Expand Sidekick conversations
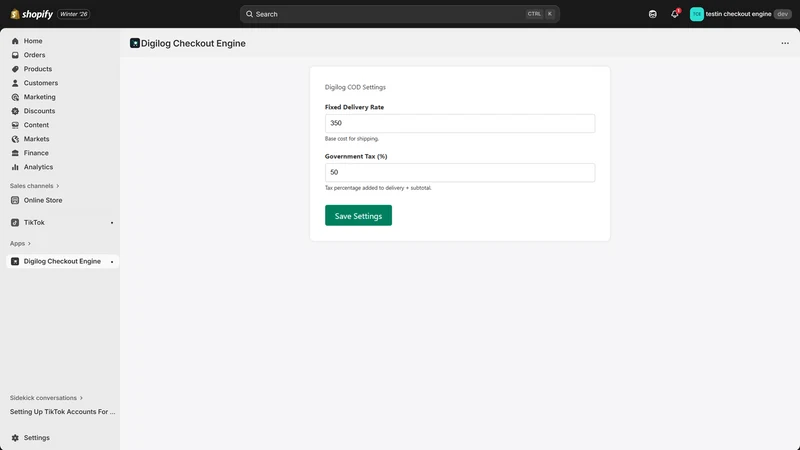800x450 pixels. 46,397
